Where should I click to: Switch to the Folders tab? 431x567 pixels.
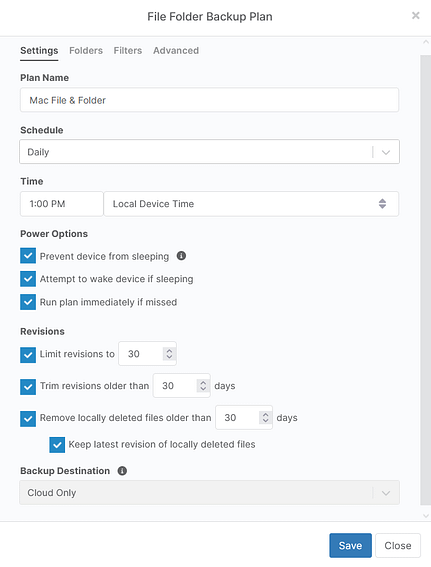[x=86, y=51]
